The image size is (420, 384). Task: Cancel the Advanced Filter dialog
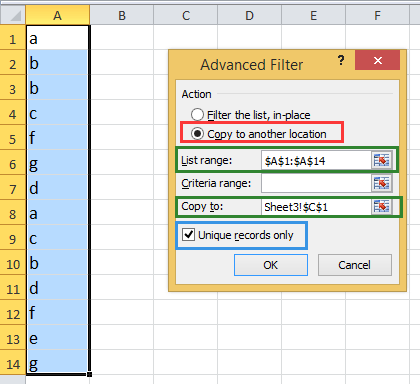pyautogui.click(x=355, y=265)
